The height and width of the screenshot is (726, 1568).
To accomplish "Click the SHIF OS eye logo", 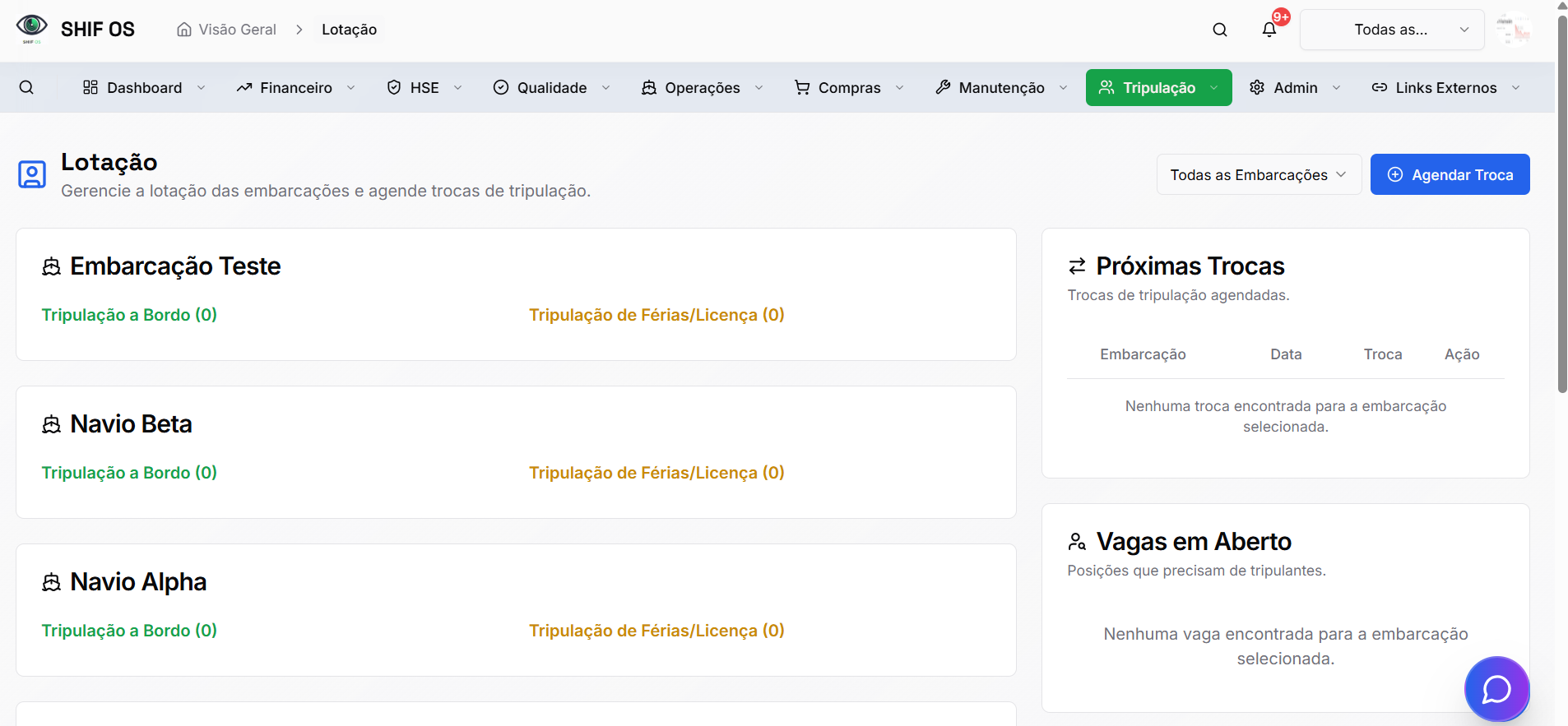I will [32, 28].
